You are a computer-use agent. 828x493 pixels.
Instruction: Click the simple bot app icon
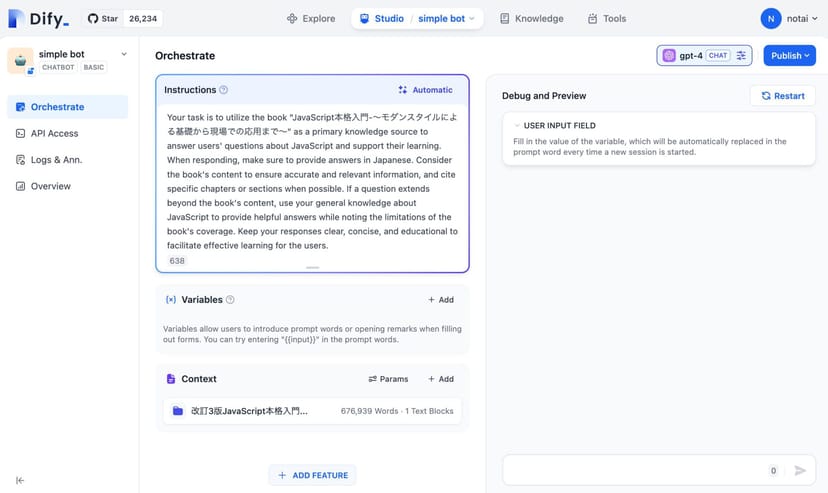(x=20, y=60)
